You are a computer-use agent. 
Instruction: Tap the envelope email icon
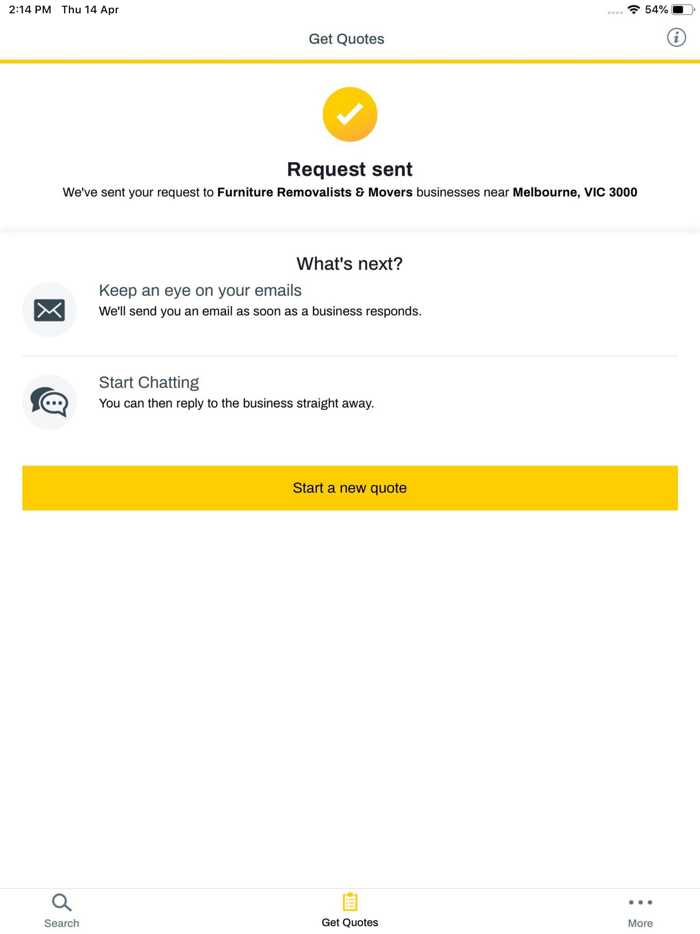click(49, 310)
